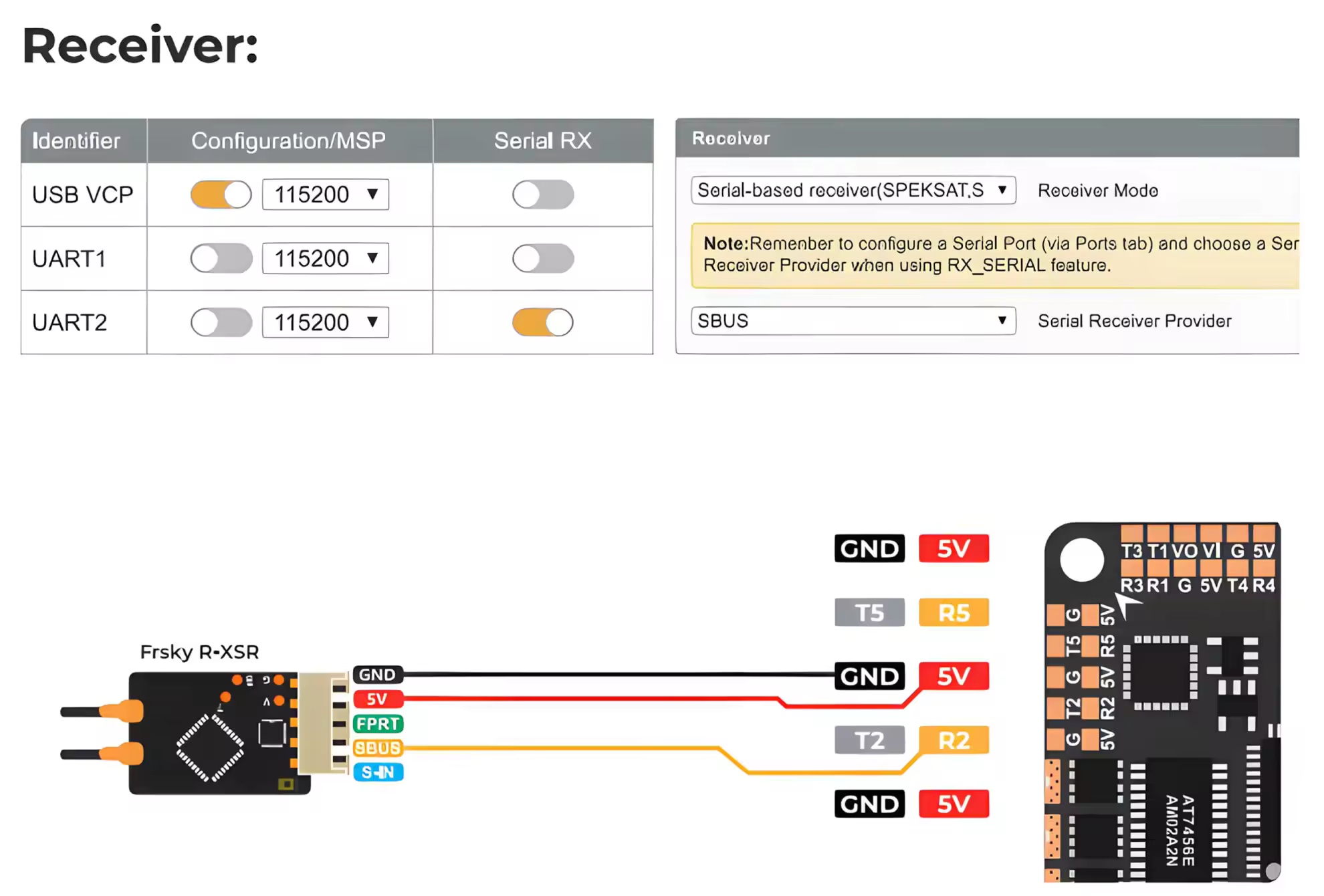The image size is (1324, 896).
Task: Click the GND label above T5
Action: coord(869,548)
